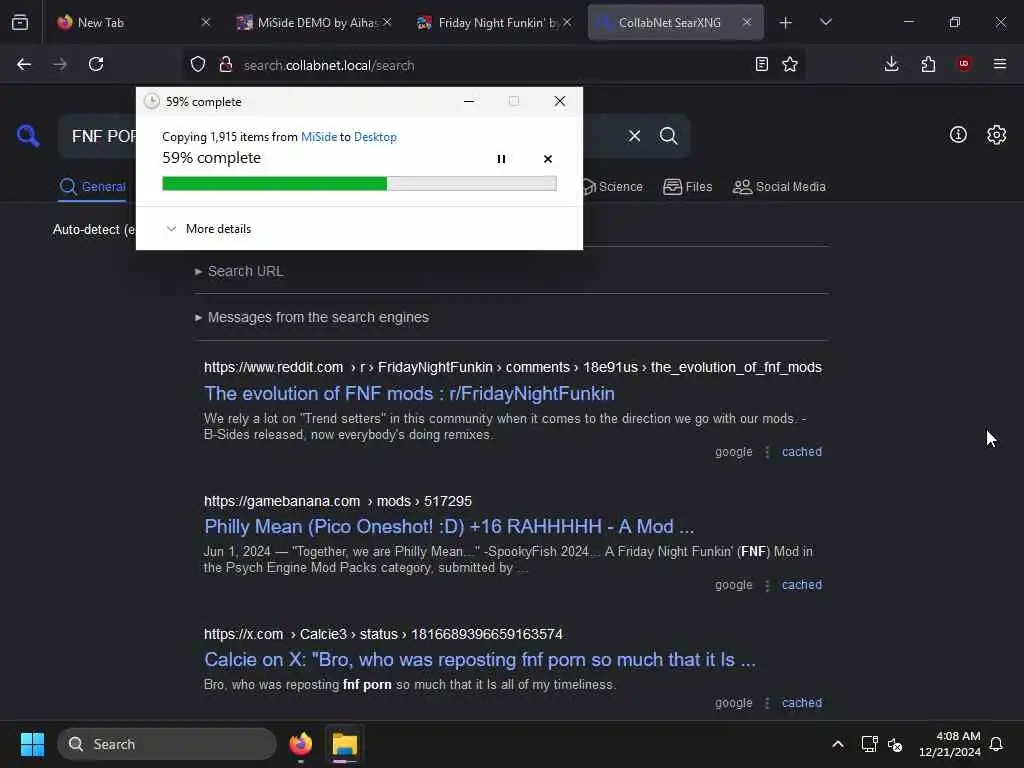The image size is (1024, 768).
Task: Open File Explorer from the taskbar
Action: [344, 744]
